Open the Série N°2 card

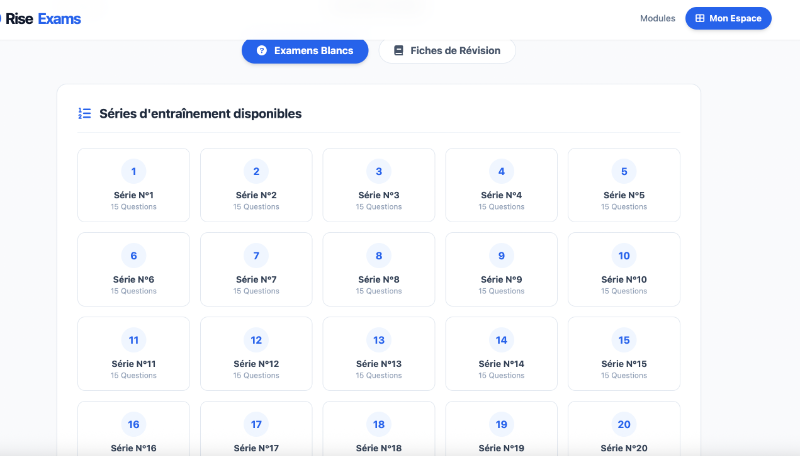256,185
